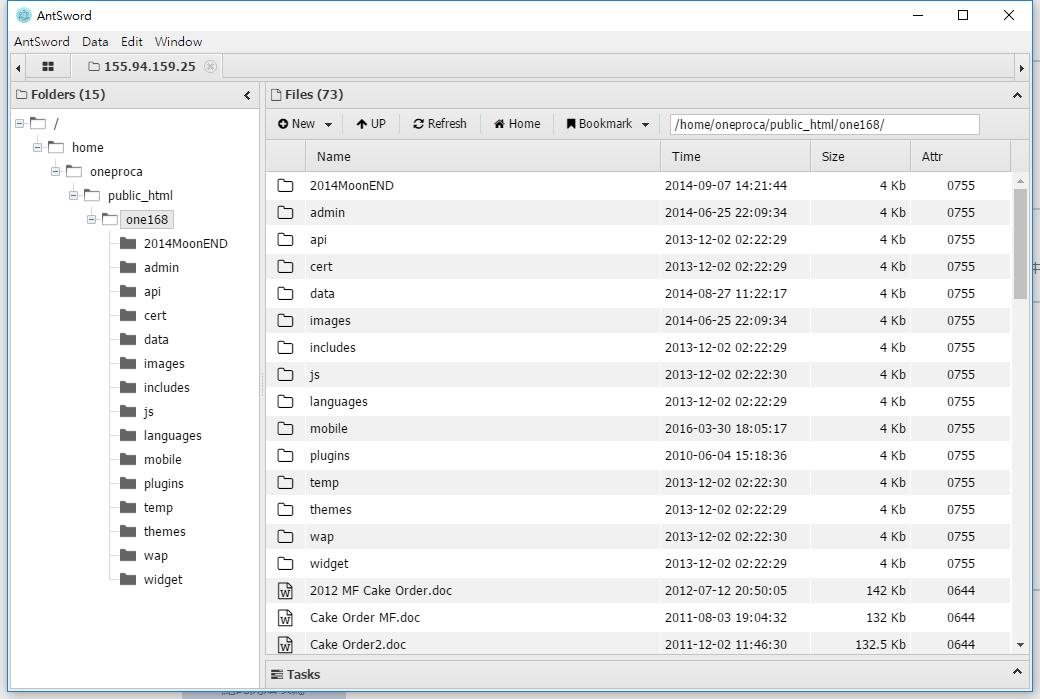Close the 155.94.159.25 tab
The width and height of the screenshot is (1040, 699).
[x=210, y=66]
